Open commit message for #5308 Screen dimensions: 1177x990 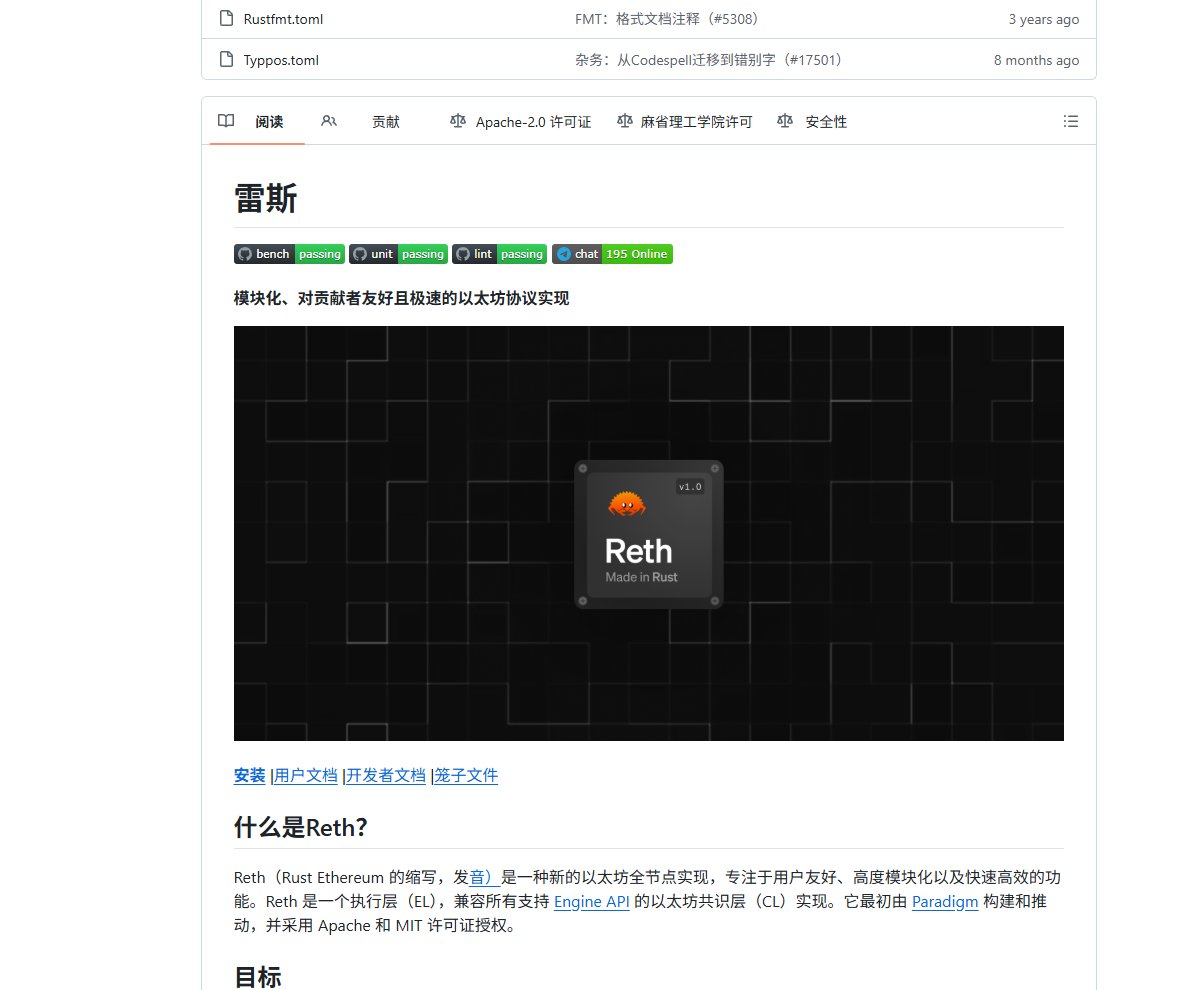[x=667, y=19]
